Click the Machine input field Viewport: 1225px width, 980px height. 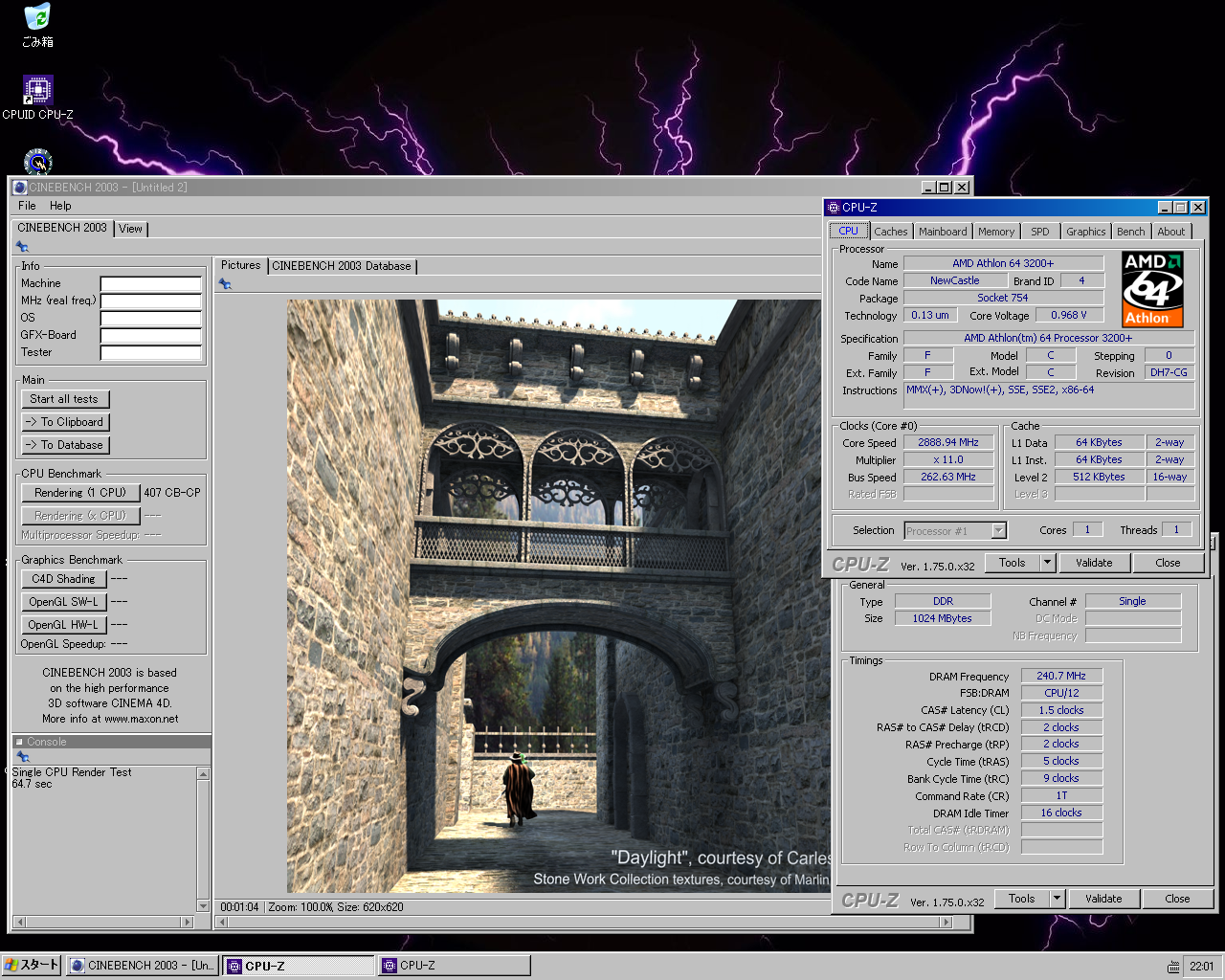coord(151,284)
